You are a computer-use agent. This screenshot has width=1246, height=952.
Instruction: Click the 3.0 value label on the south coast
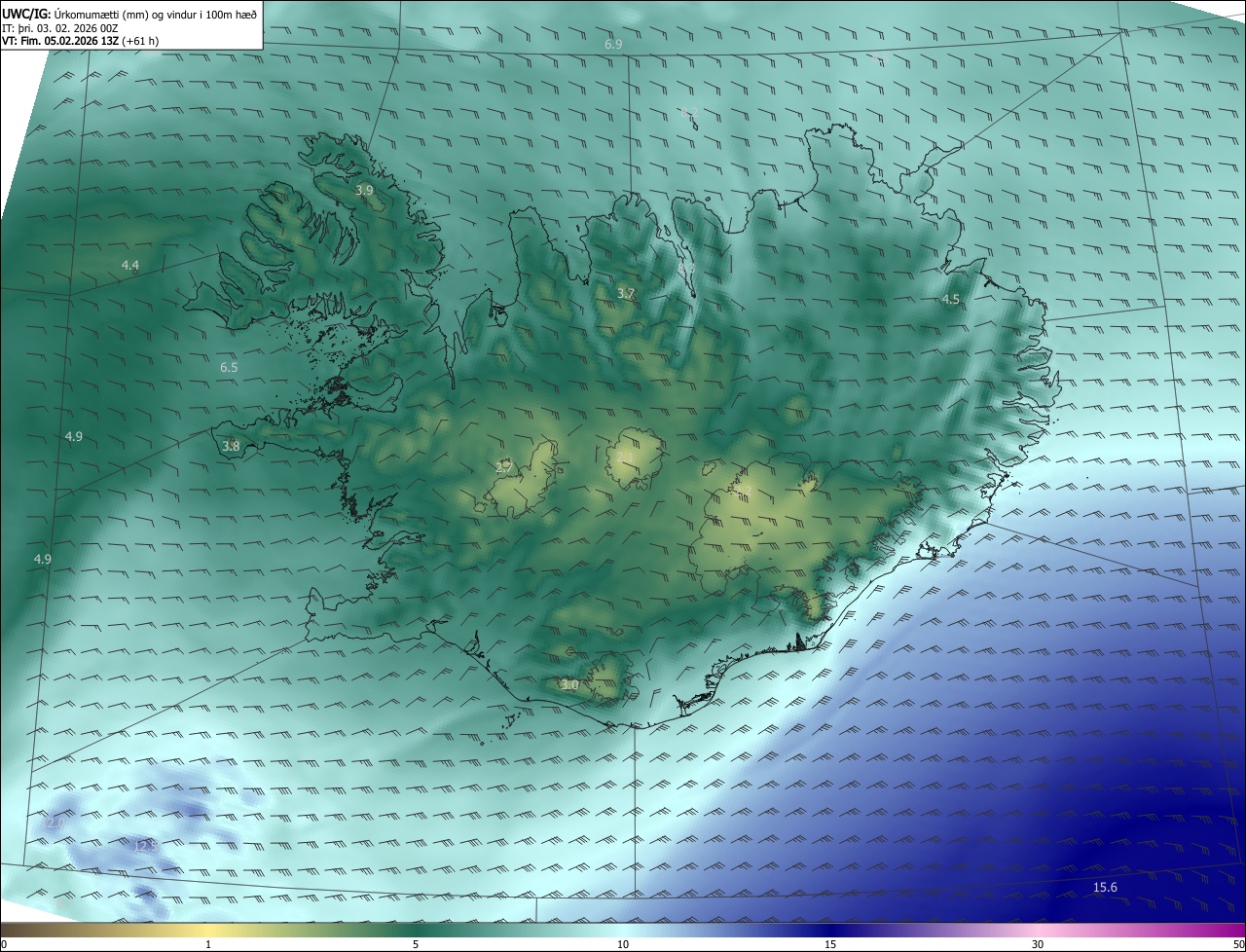point(569,685)
